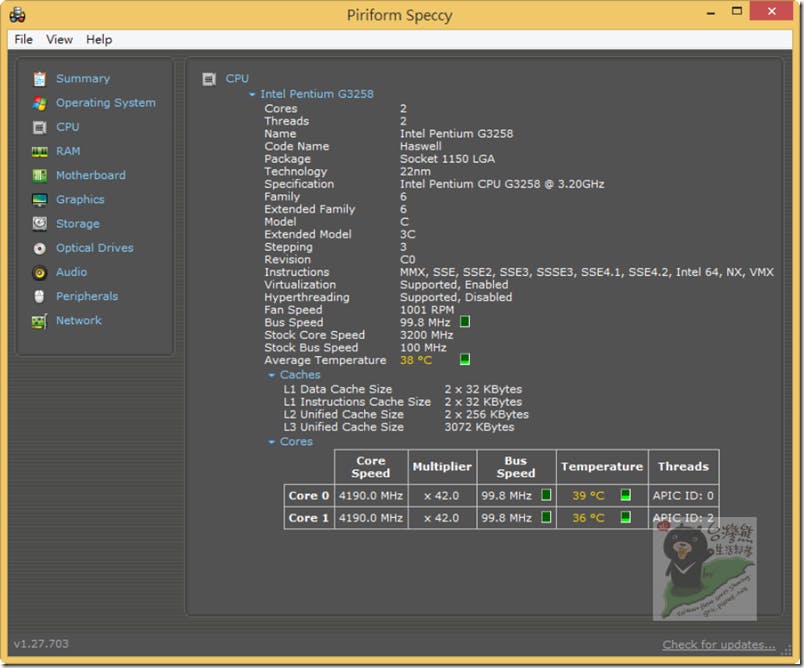Select the Storage hard drive icon

pos(39,224)
